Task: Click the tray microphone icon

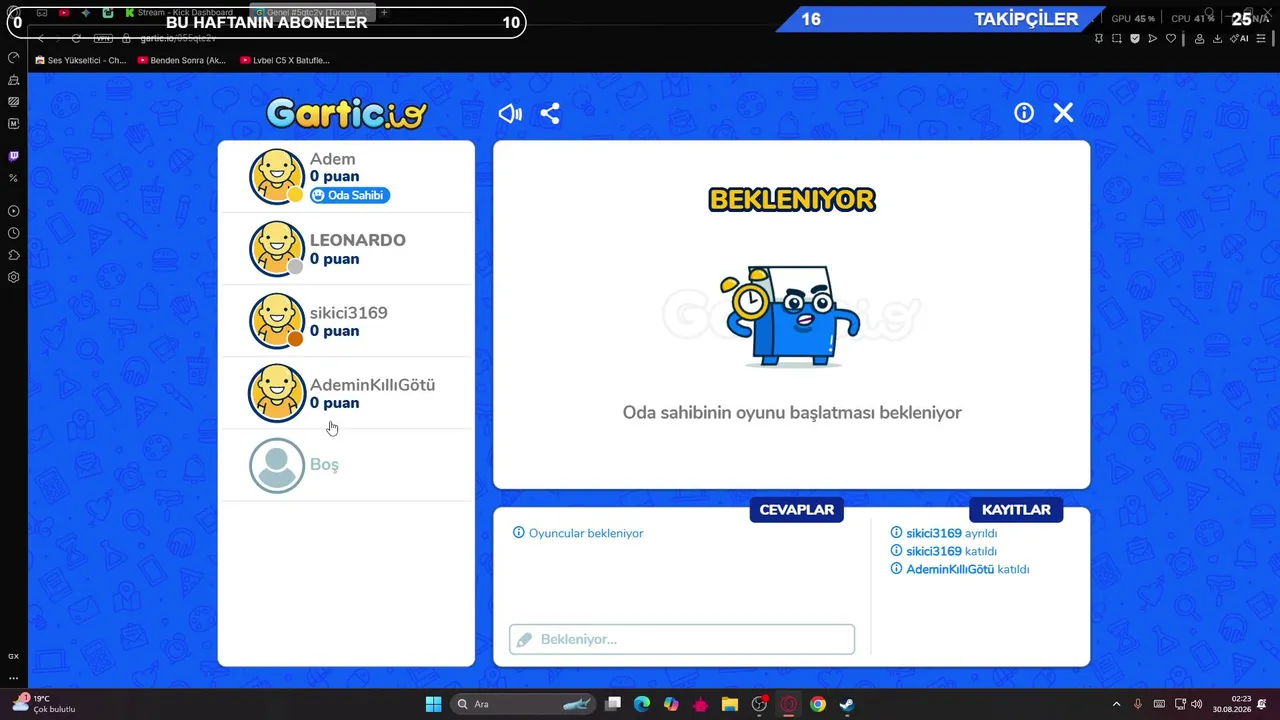Action: coord(1138,704)
